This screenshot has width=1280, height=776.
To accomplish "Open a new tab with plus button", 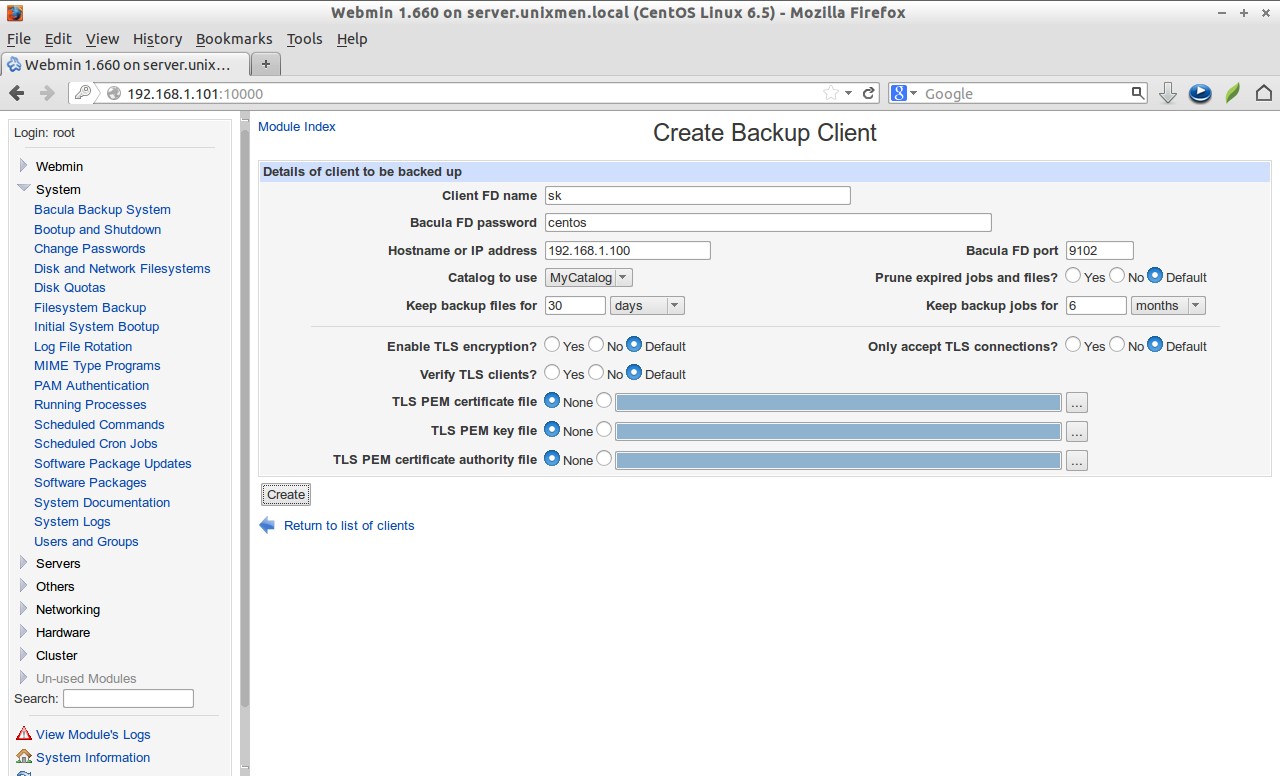I will point(266,63).
